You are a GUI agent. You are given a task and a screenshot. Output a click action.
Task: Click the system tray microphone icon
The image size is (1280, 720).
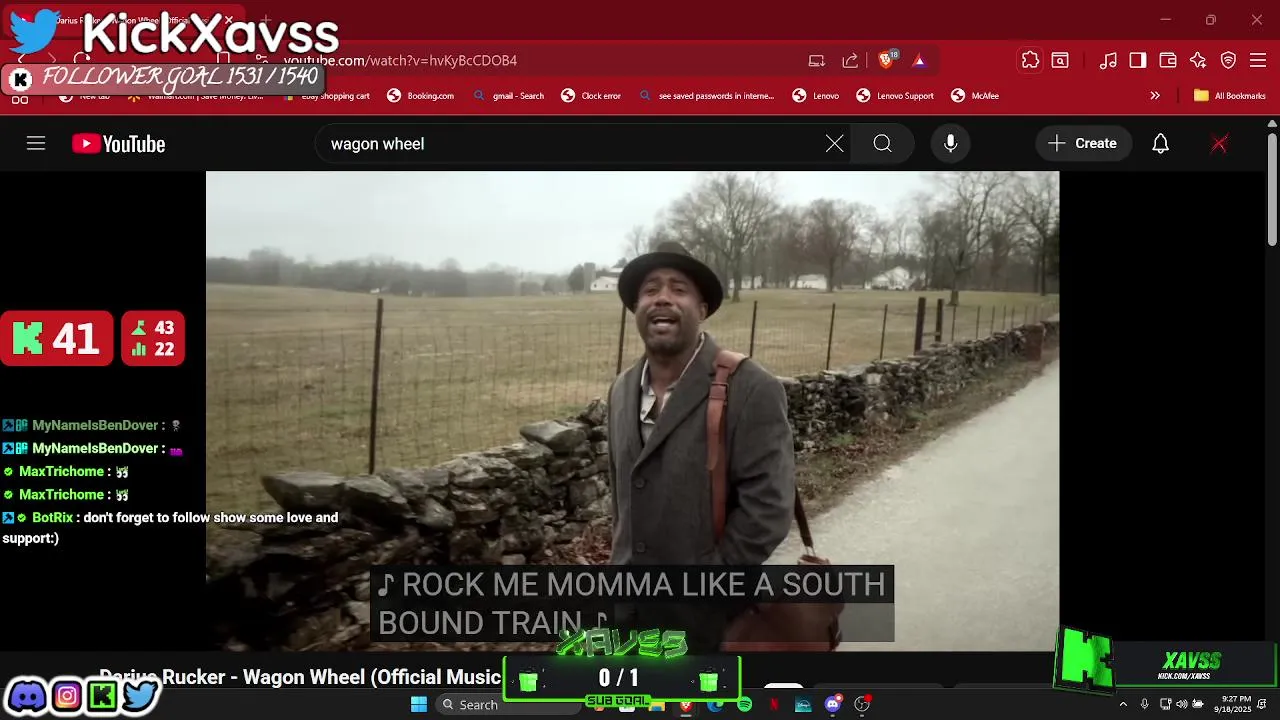click(1145, 705)
